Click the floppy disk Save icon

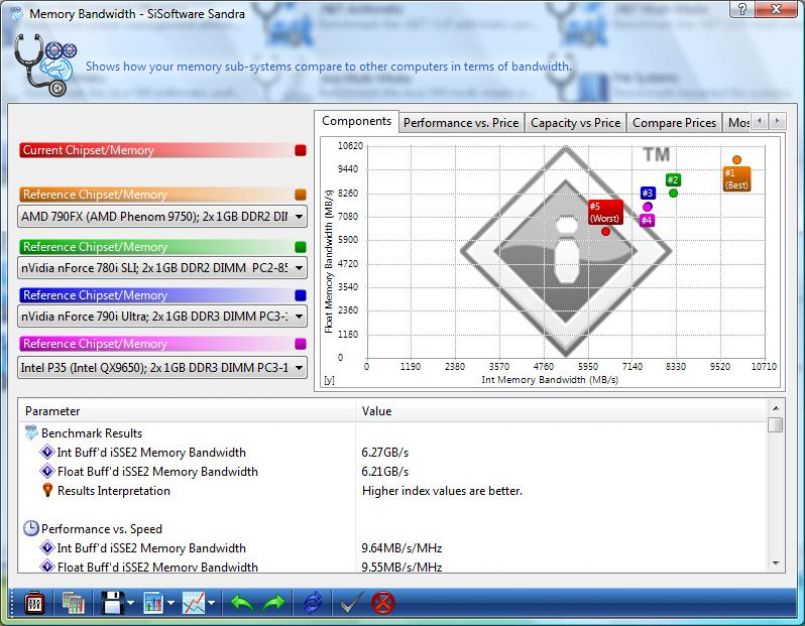click(x=110, y=602)
